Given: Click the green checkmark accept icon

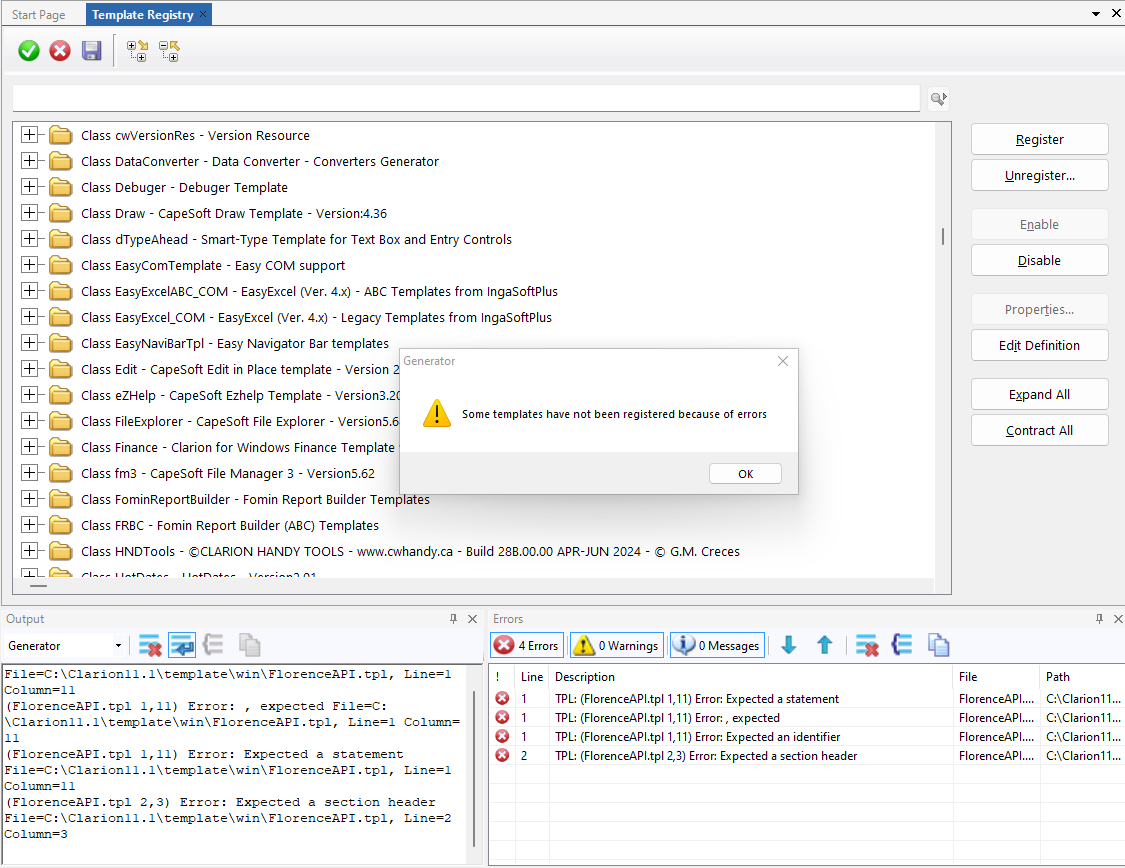Looking at the screenshot, I should pyautogui.click(x=29, y=51).
